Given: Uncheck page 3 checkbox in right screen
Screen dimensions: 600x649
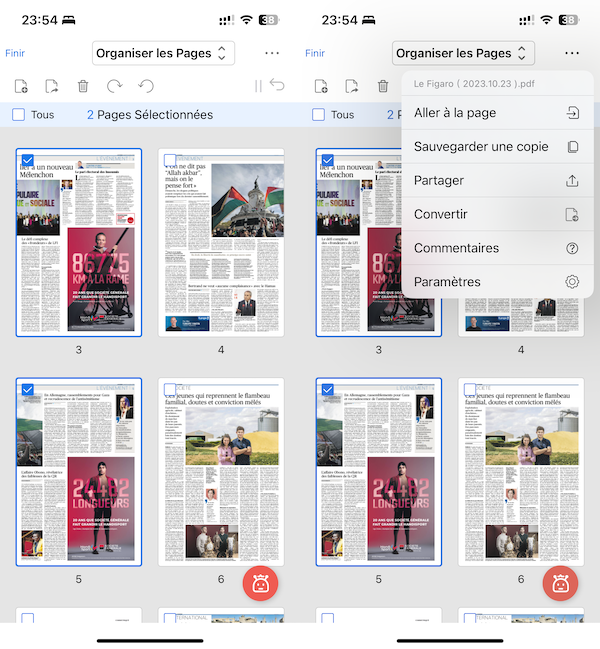Looking at the screenshot, I should coord(328,160).
